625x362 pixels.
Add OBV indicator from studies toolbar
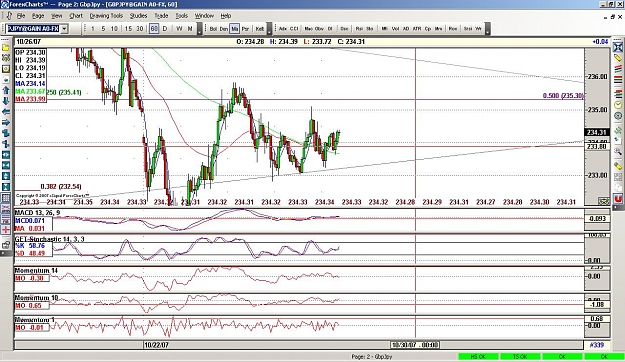319,29
